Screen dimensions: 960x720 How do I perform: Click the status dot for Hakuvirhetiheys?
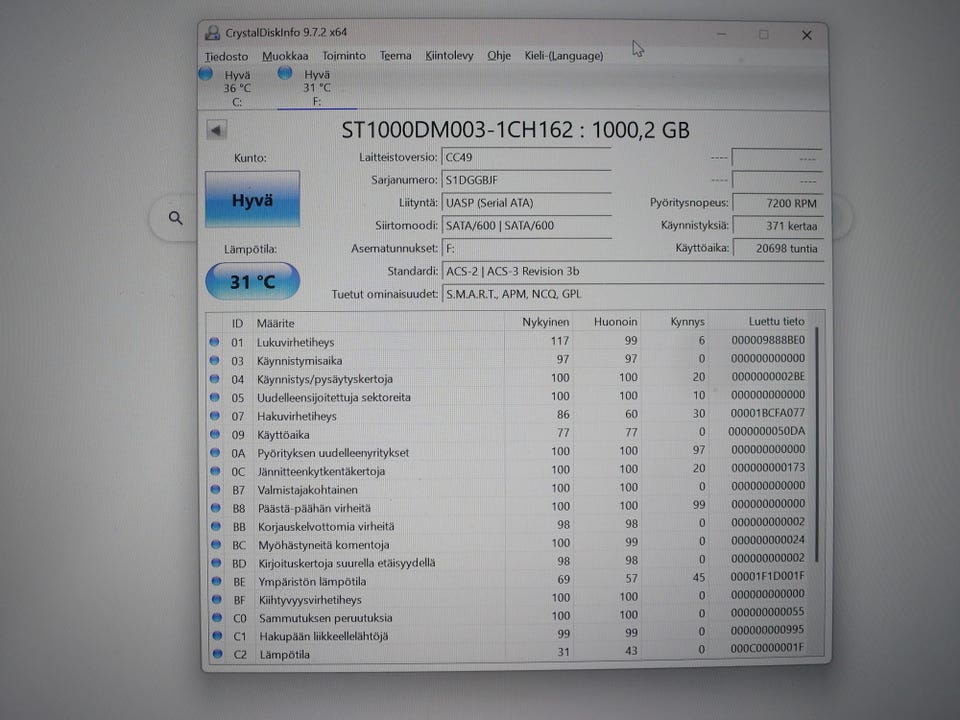[x=214, y=415]
